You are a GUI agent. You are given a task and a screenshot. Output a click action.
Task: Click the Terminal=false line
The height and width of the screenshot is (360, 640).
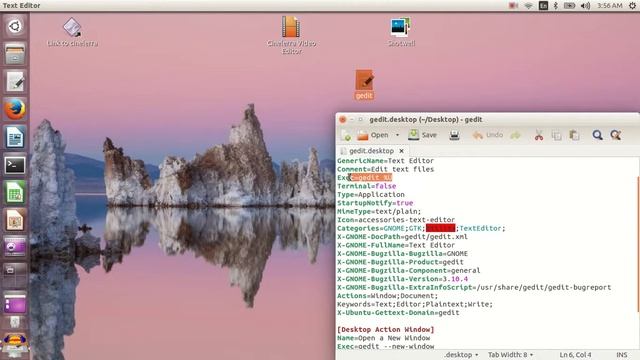coord(367,186)
